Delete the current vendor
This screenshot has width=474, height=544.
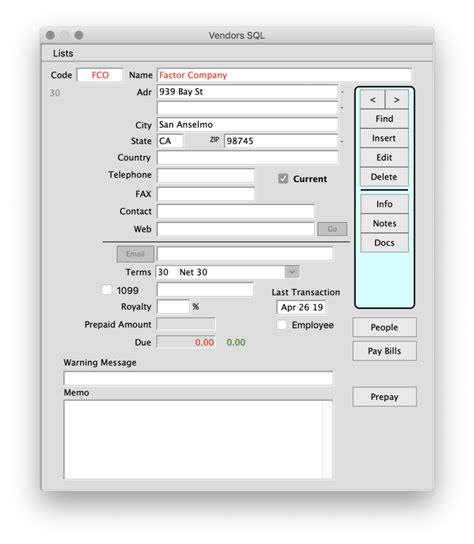pyautogui.click(x=384, y=177)
